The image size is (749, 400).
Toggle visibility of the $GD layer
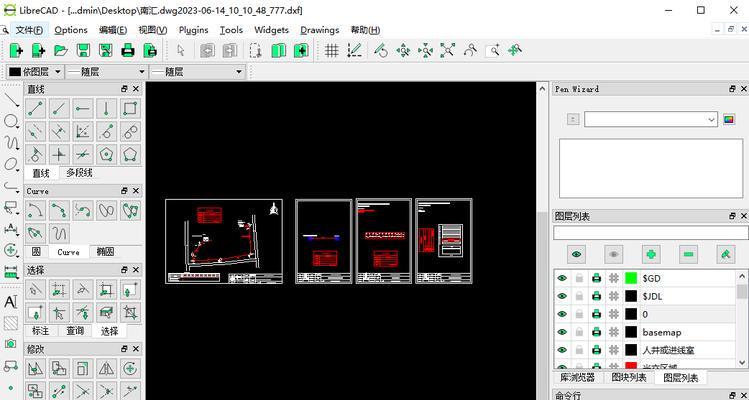(x=562, y=278)
